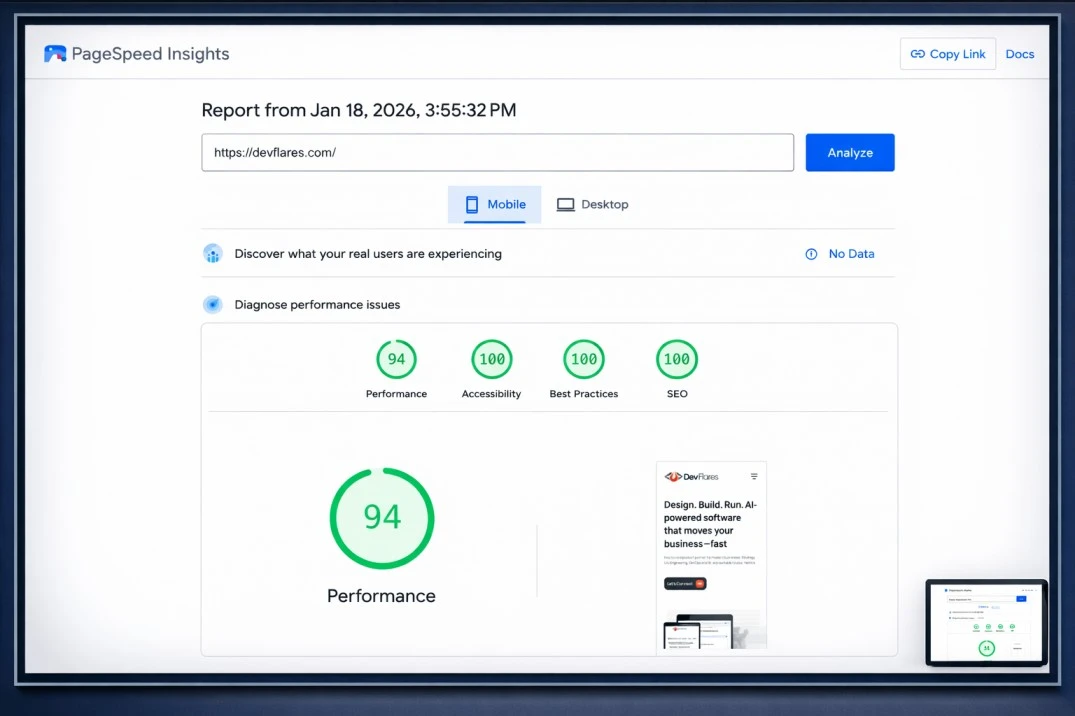Screen dimensions: 1075x716
Task: Click the green Accessibility 100 score circle
Action: tap(490, 359)
